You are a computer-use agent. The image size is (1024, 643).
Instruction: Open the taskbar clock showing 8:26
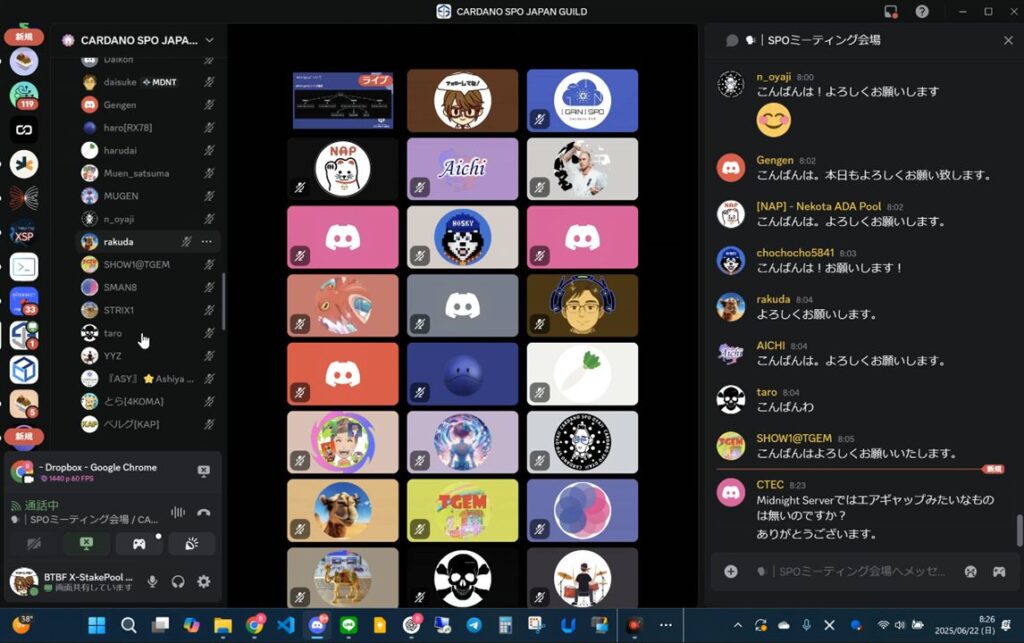point(964,625)
